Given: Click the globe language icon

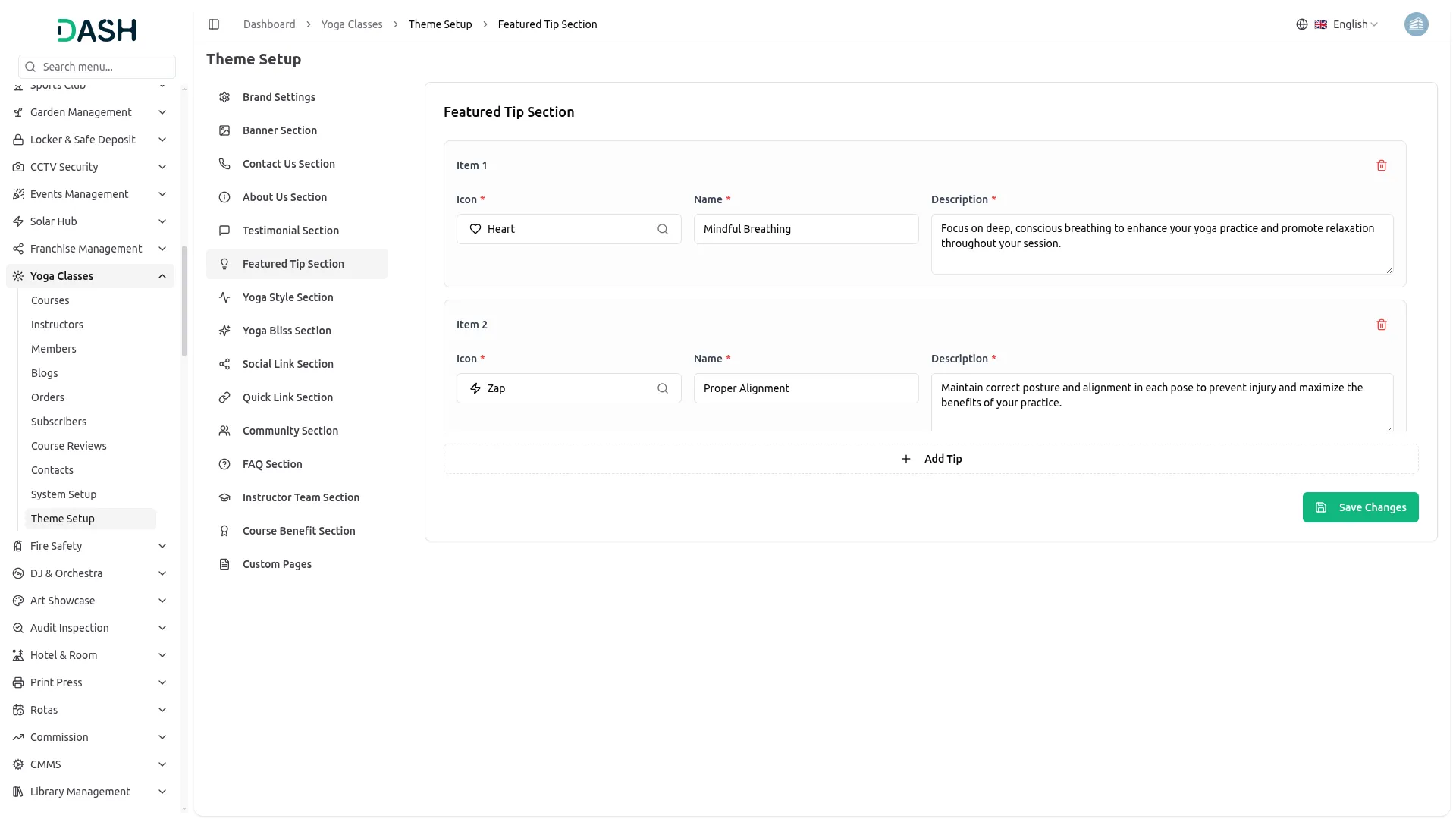Looking at the screenshot, I should pos(1302,24).
